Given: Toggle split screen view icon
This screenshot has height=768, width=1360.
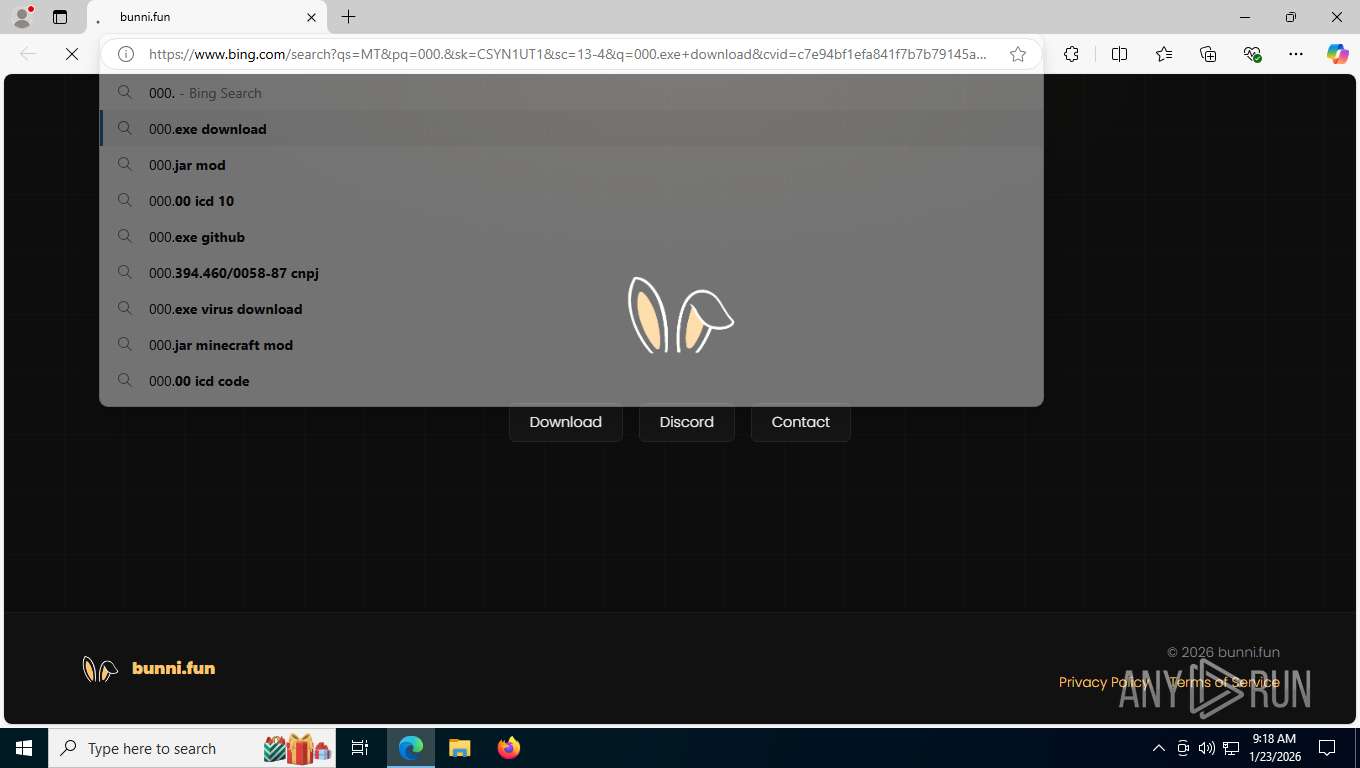Looking at the screenshot, I should [x=1120, y=54].
